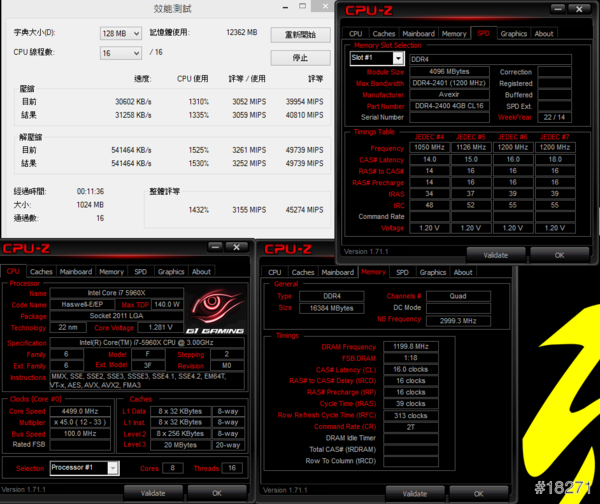Open the CPU threads count dropdown

click(121, 53)
